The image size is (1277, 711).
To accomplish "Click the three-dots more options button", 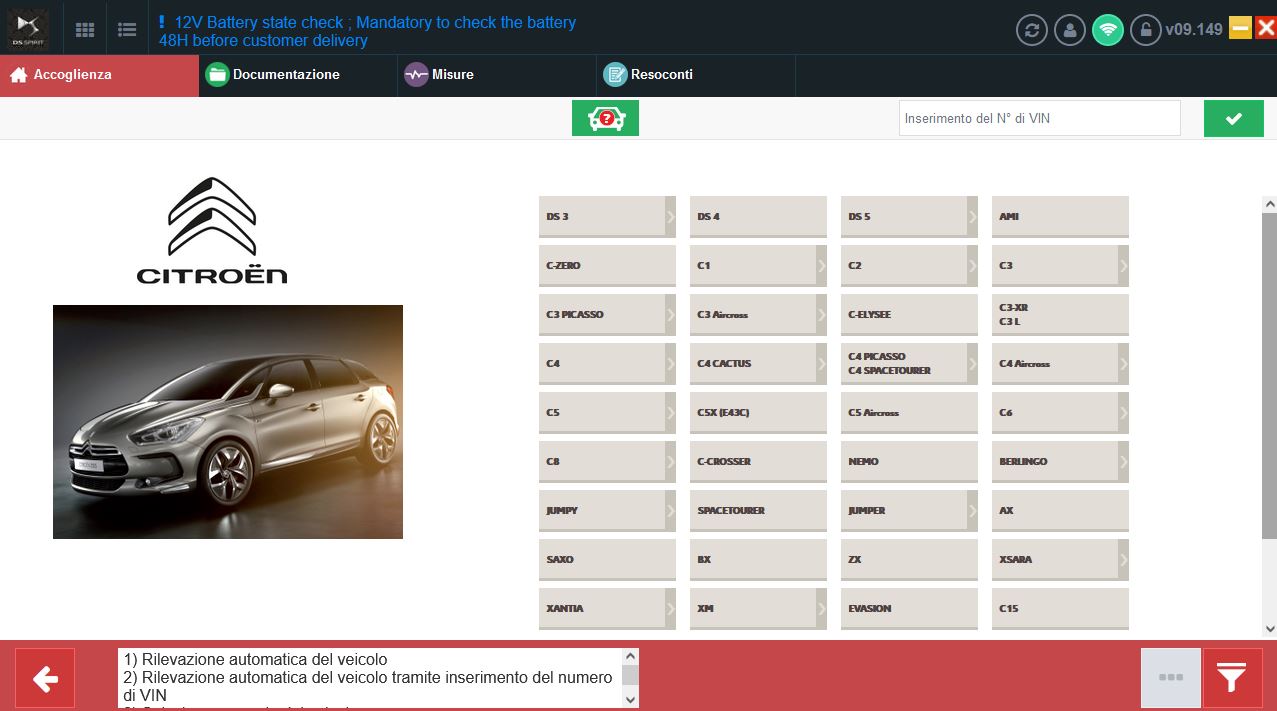I will 1171,678.
